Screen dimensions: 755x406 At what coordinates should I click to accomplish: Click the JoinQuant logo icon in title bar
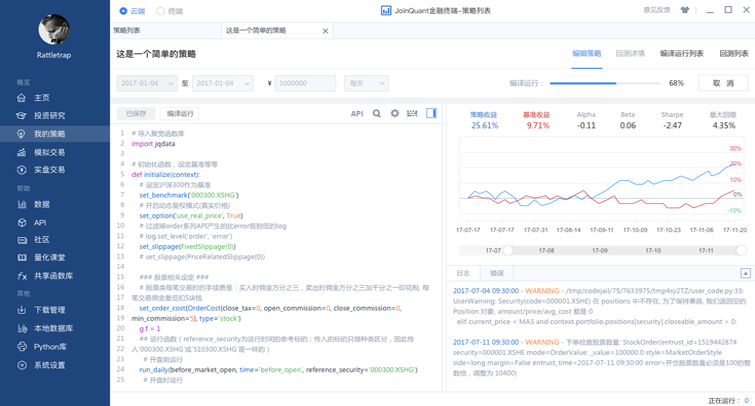point(386,11)
